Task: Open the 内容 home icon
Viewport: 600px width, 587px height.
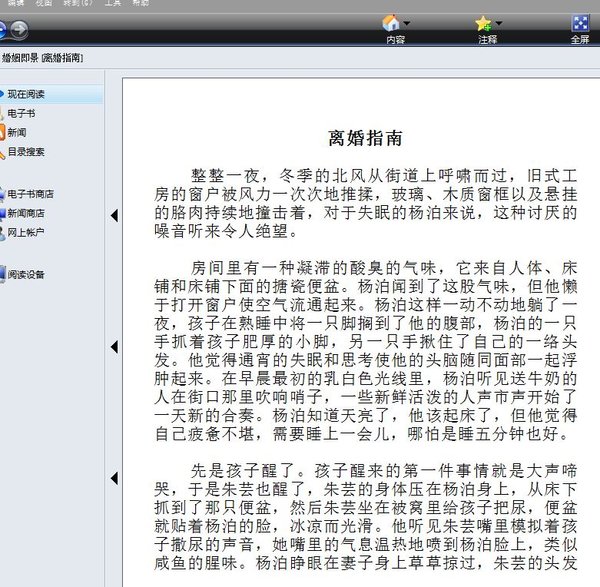Action: 391,23
